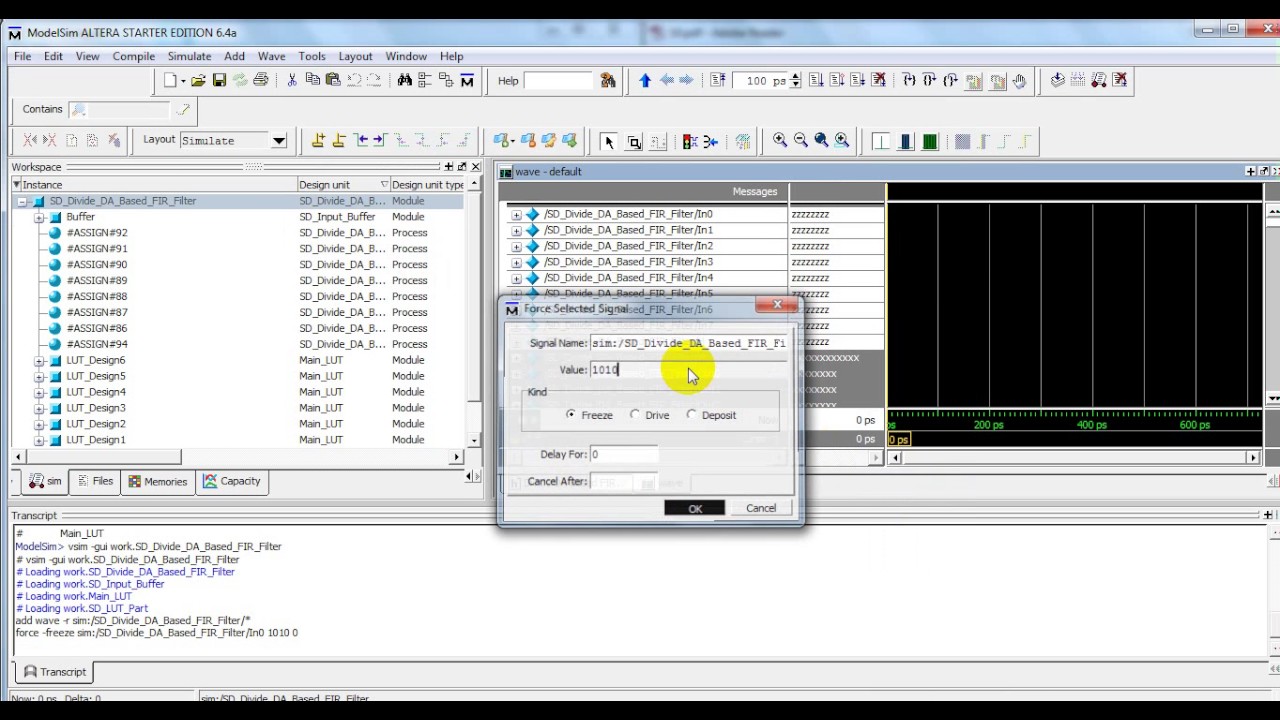Image resolution: width=1280 pixels, height=720 pixels.
Task: Select the arrow pointer mode icon
Action: (x=608, y=141)
